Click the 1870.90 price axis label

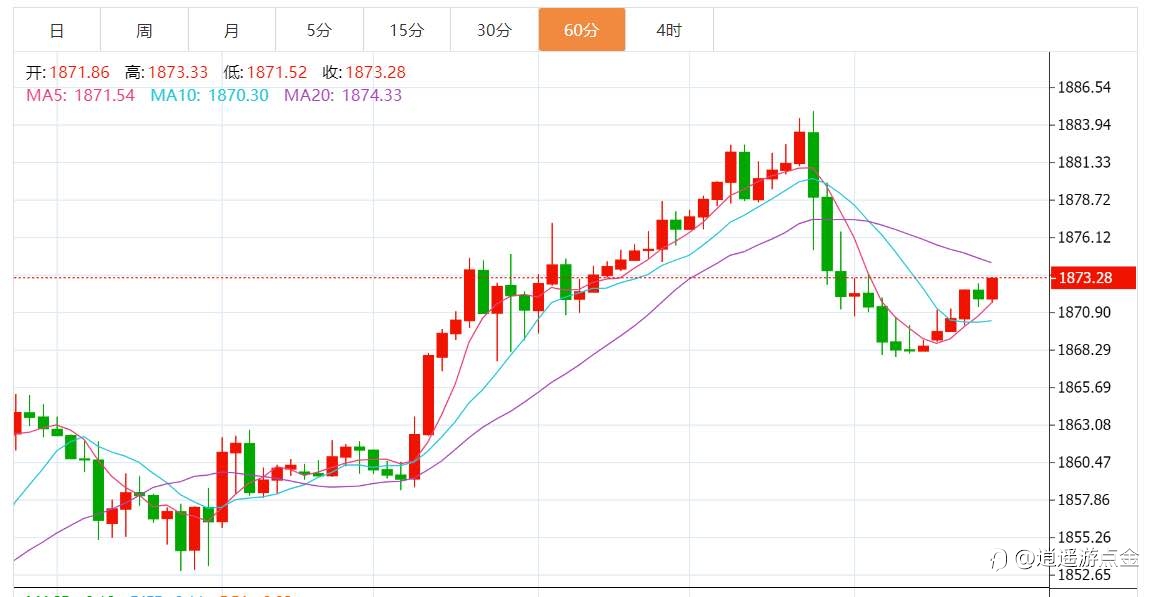tap(1084, 312)
